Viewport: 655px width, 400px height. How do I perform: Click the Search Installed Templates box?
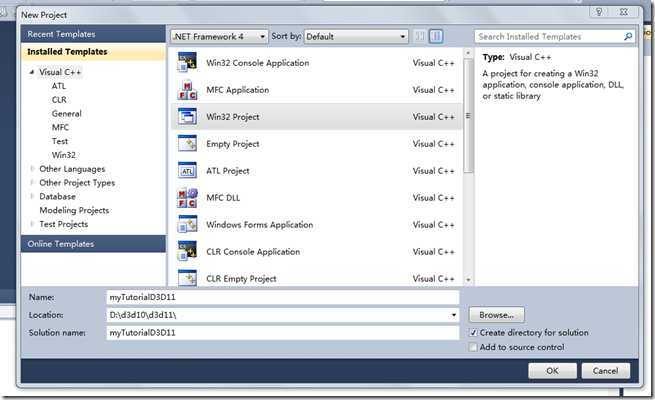click(x=555, y=36)
